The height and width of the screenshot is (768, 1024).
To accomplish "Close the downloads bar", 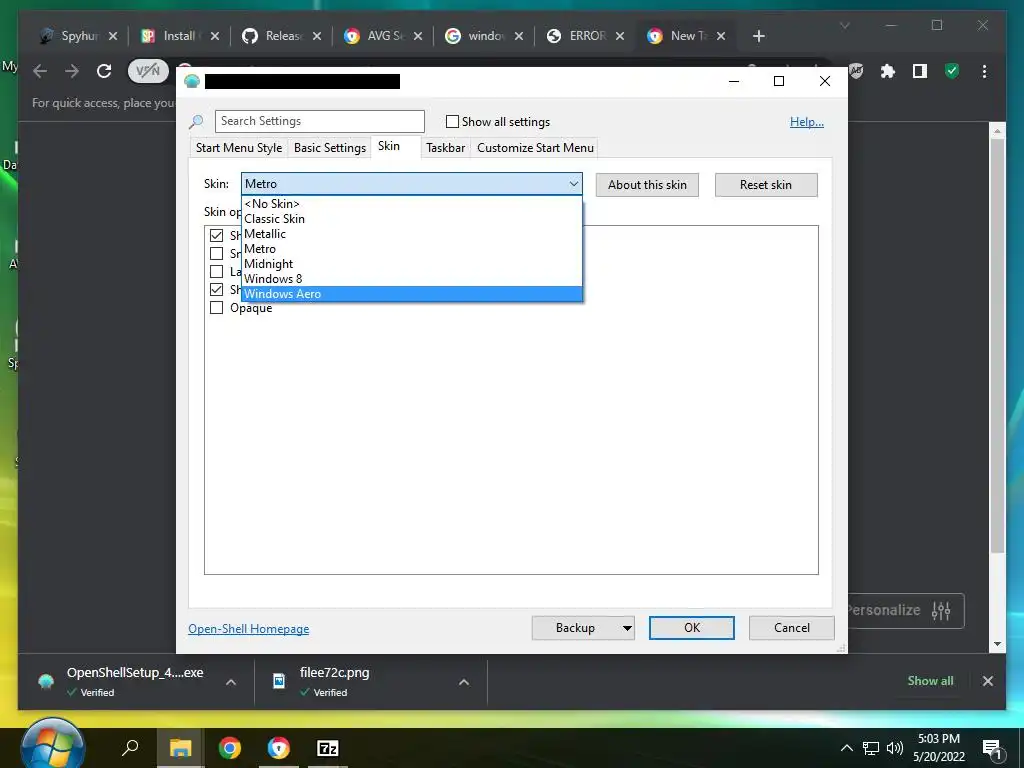I will [x=987, y=680].
